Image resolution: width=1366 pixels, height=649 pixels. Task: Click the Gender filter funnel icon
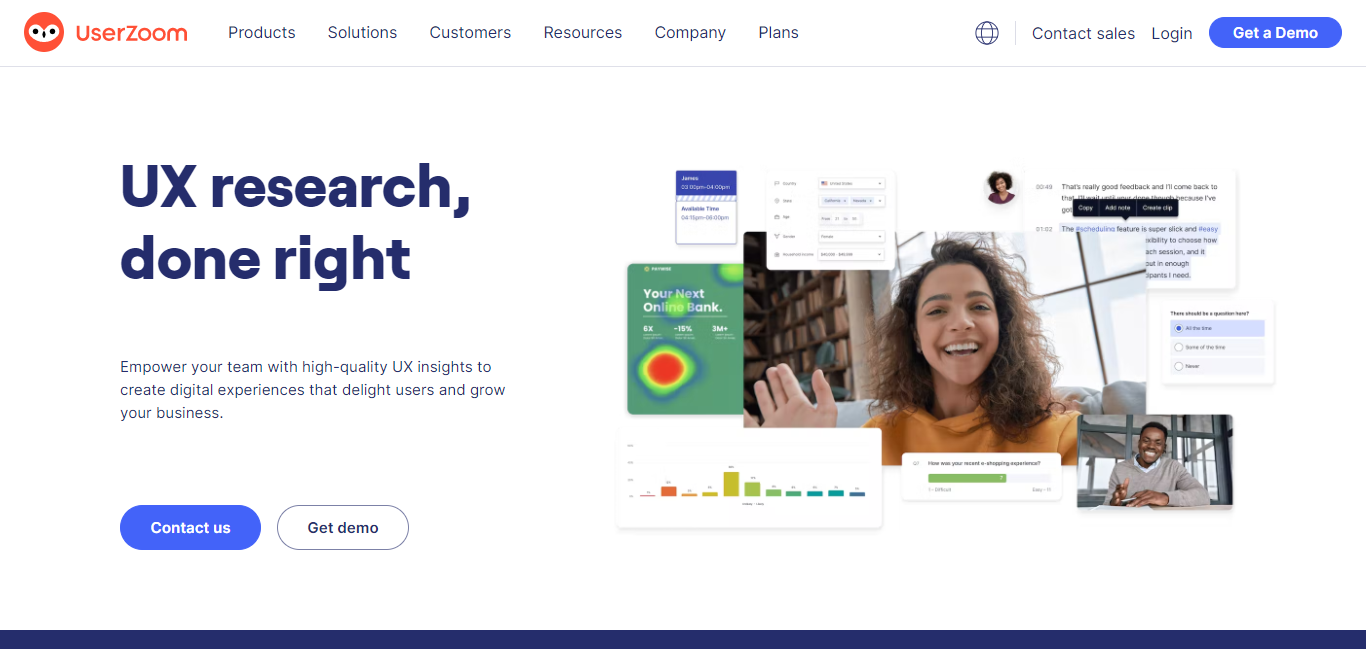coord(777,236)
